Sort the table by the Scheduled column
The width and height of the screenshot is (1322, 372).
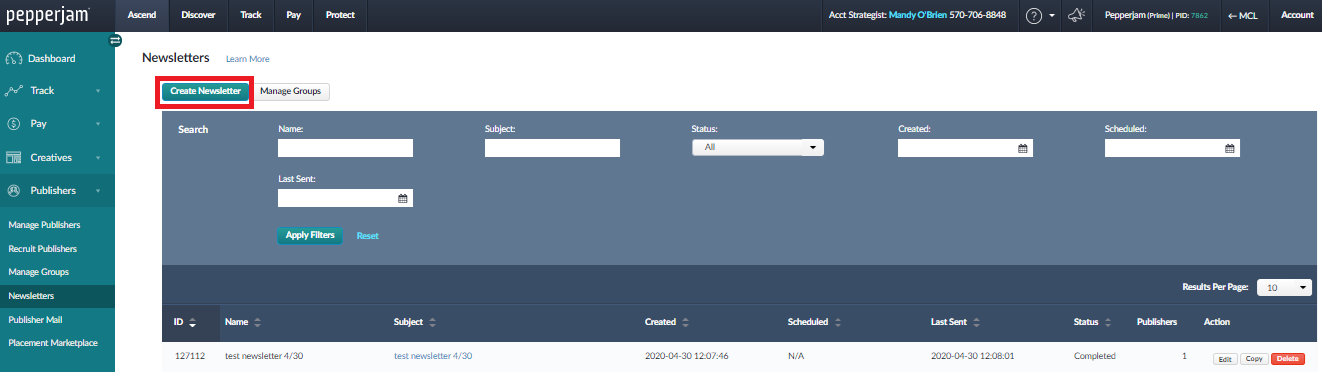838,322
